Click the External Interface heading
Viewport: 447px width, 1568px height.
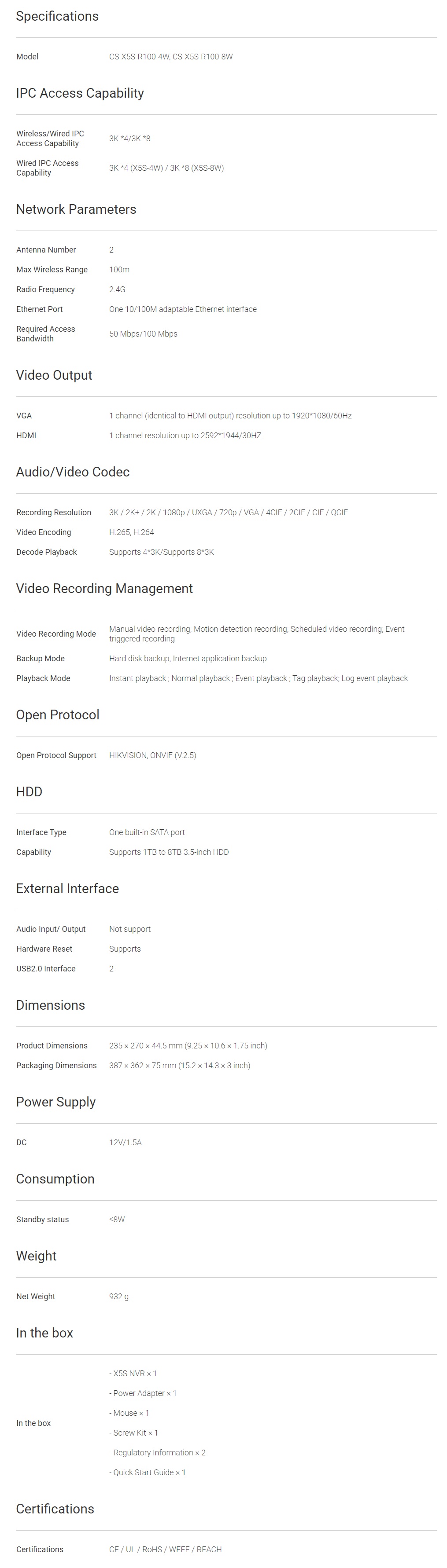coord(67,889)
